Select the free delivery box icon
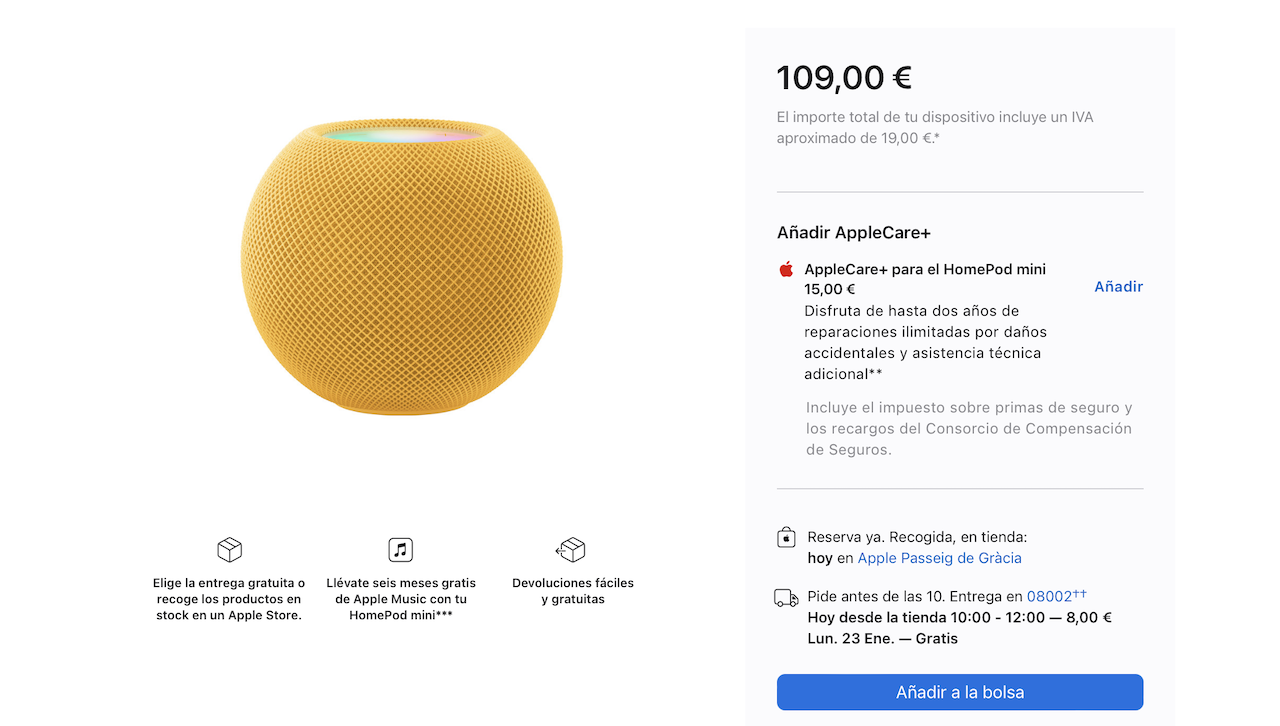Screen dimensions: 1280x726 pos(229,549)
